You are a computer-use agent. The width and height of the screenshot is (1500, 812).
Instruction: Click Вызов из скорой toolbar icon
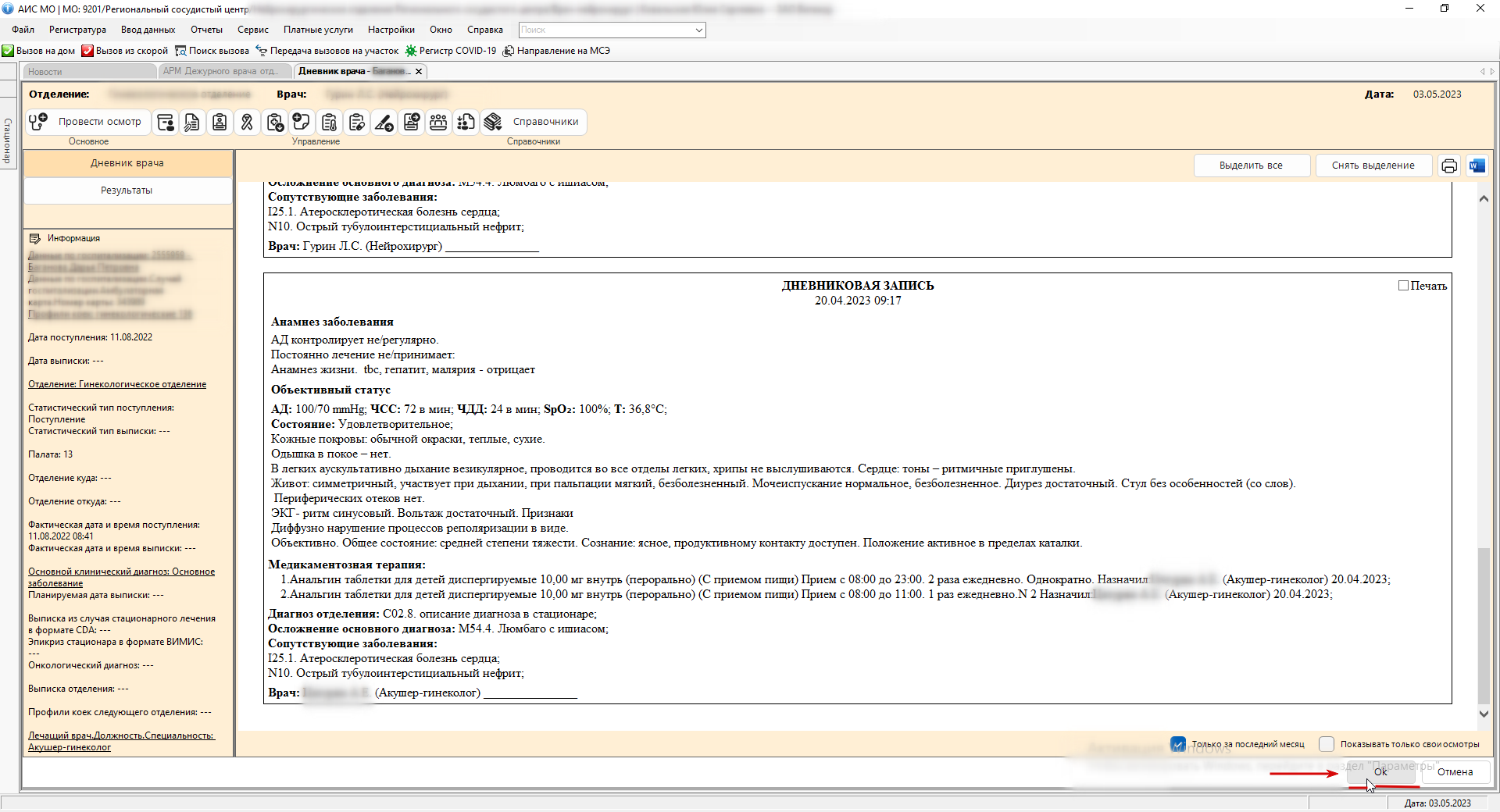click(x=87, y=51)
